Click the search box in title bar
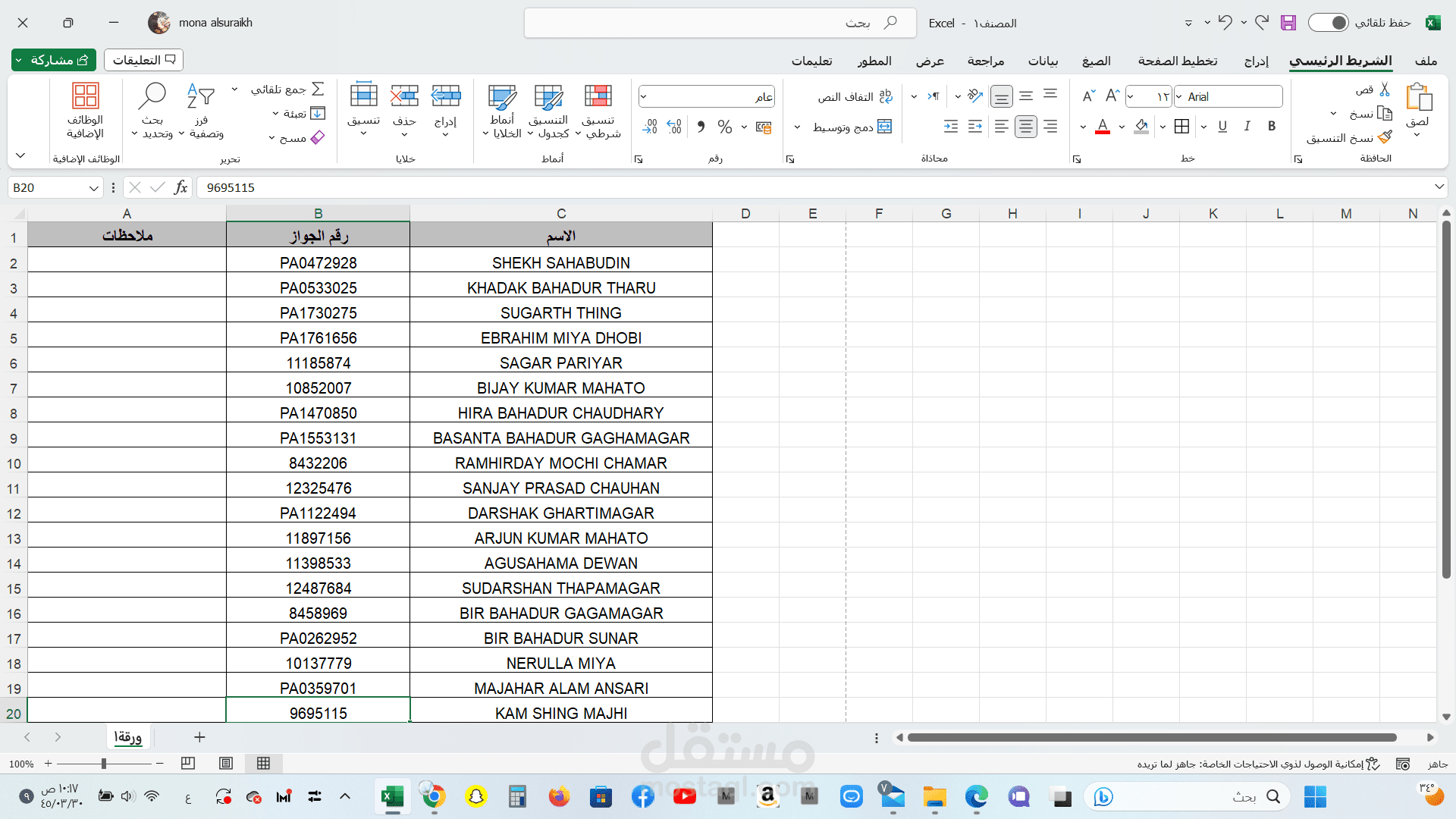Image resolution: width=1456 pixels, height=819 pixels. tap(720, 23)
